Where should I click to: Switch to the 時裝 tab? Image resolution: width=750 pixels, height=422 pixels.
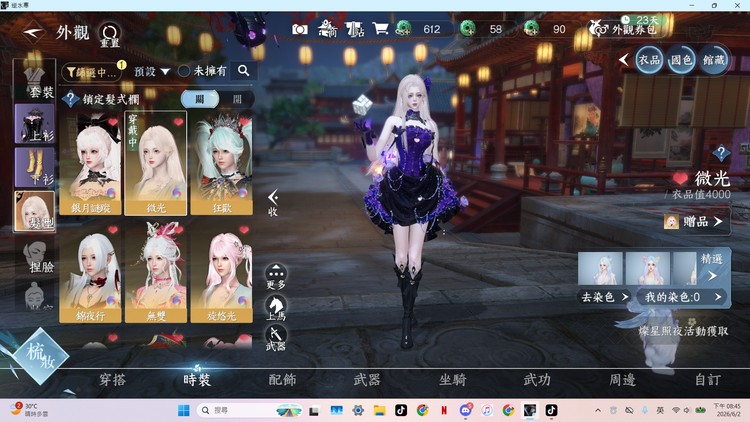(197, 380)
